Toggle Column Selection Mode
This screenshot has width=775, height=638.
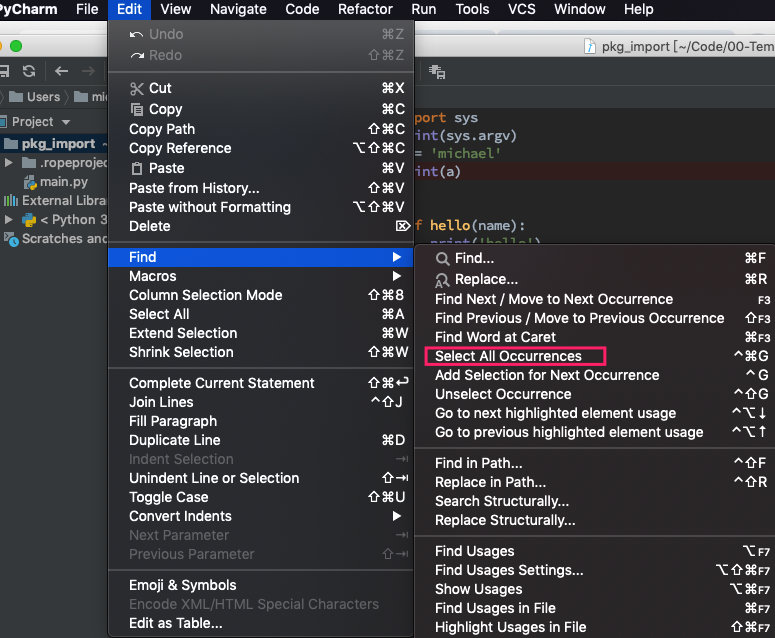tap(261, 295)
